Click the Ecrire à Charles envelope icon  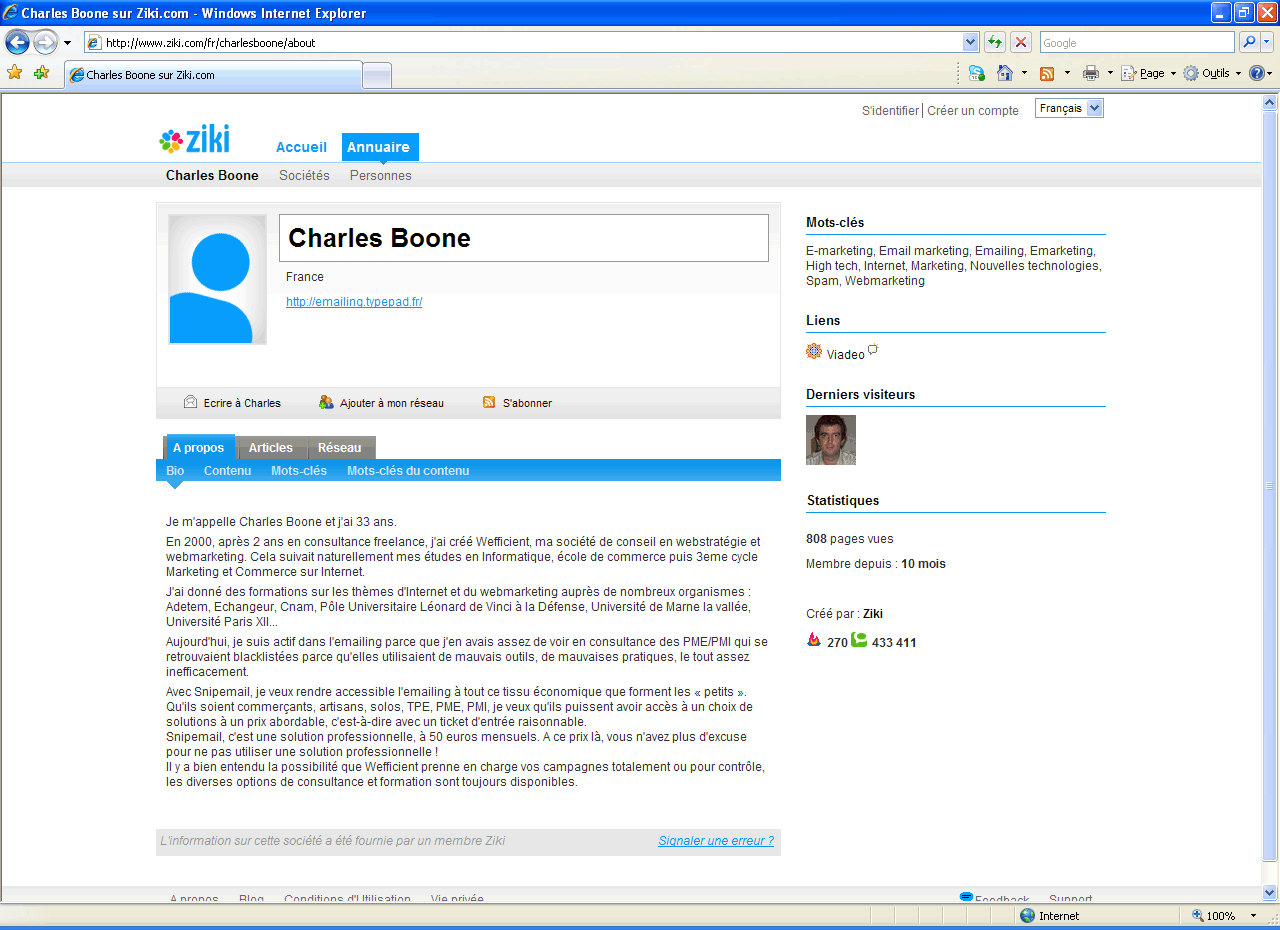pos(190,402)
